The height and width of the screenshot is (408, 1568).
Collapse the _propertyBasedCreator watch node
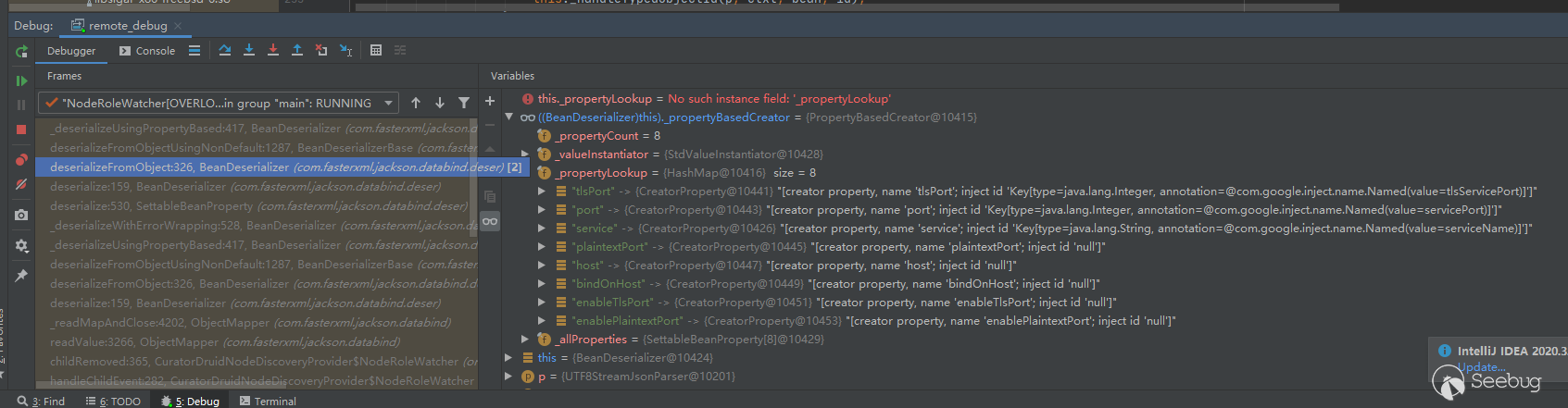coord(508,117)
